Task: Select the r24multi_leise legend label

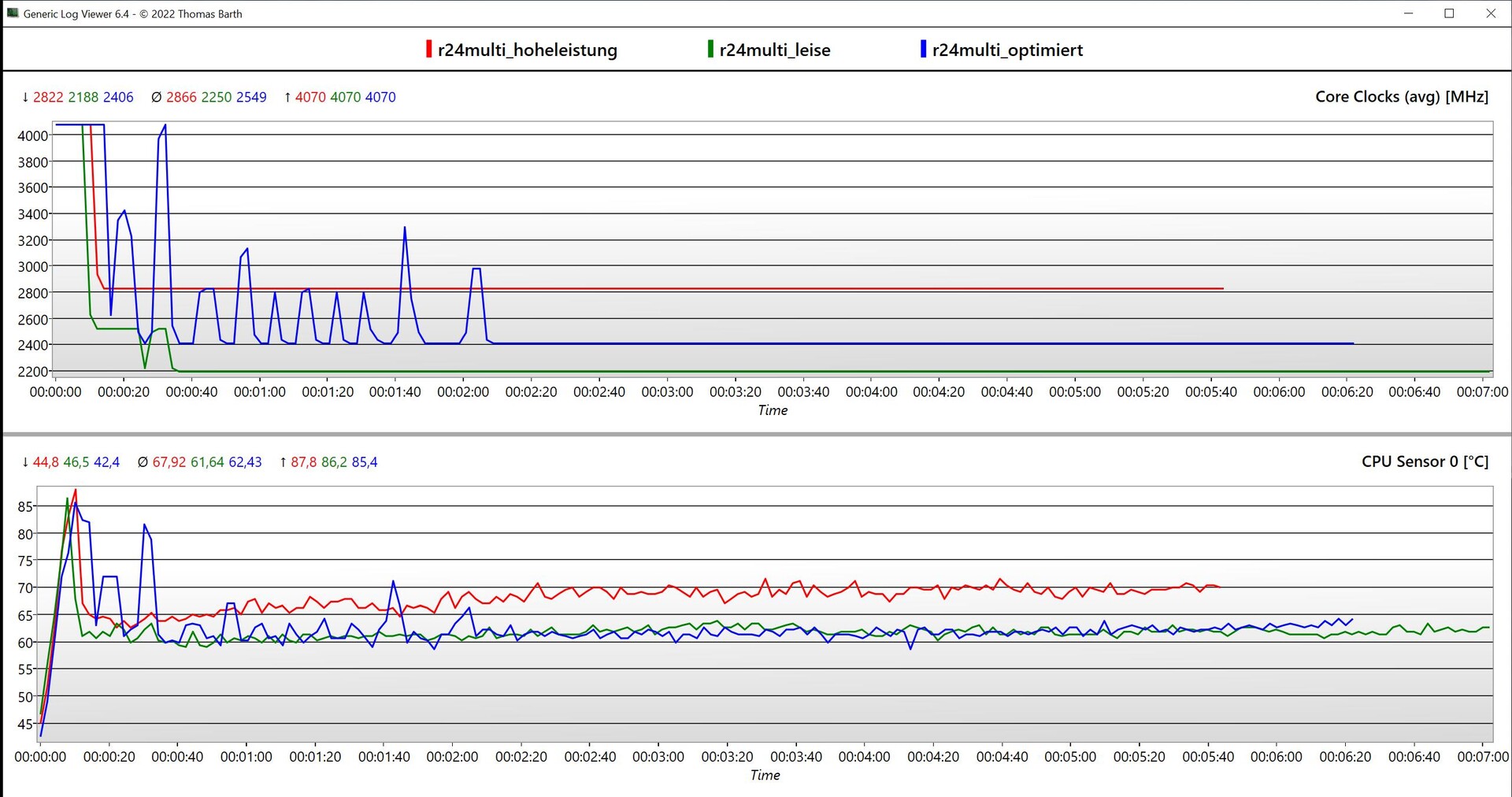Action: coord(775,50)
